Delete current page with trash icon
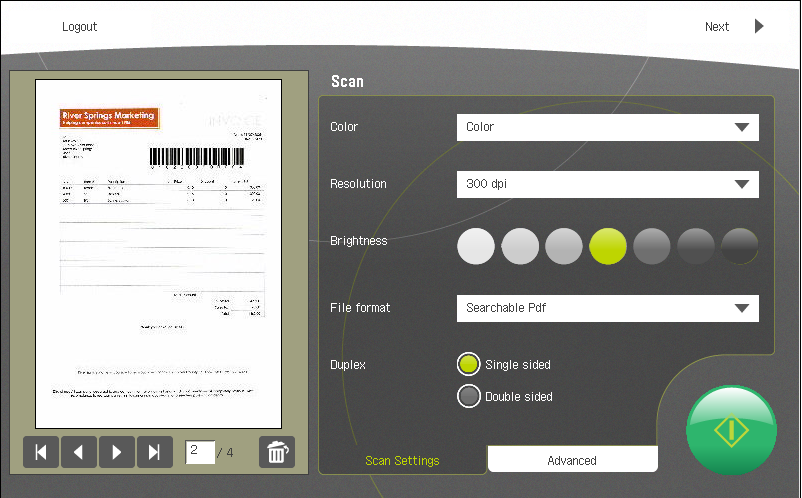This screenshot has height=498, width=802. (277, 452)
